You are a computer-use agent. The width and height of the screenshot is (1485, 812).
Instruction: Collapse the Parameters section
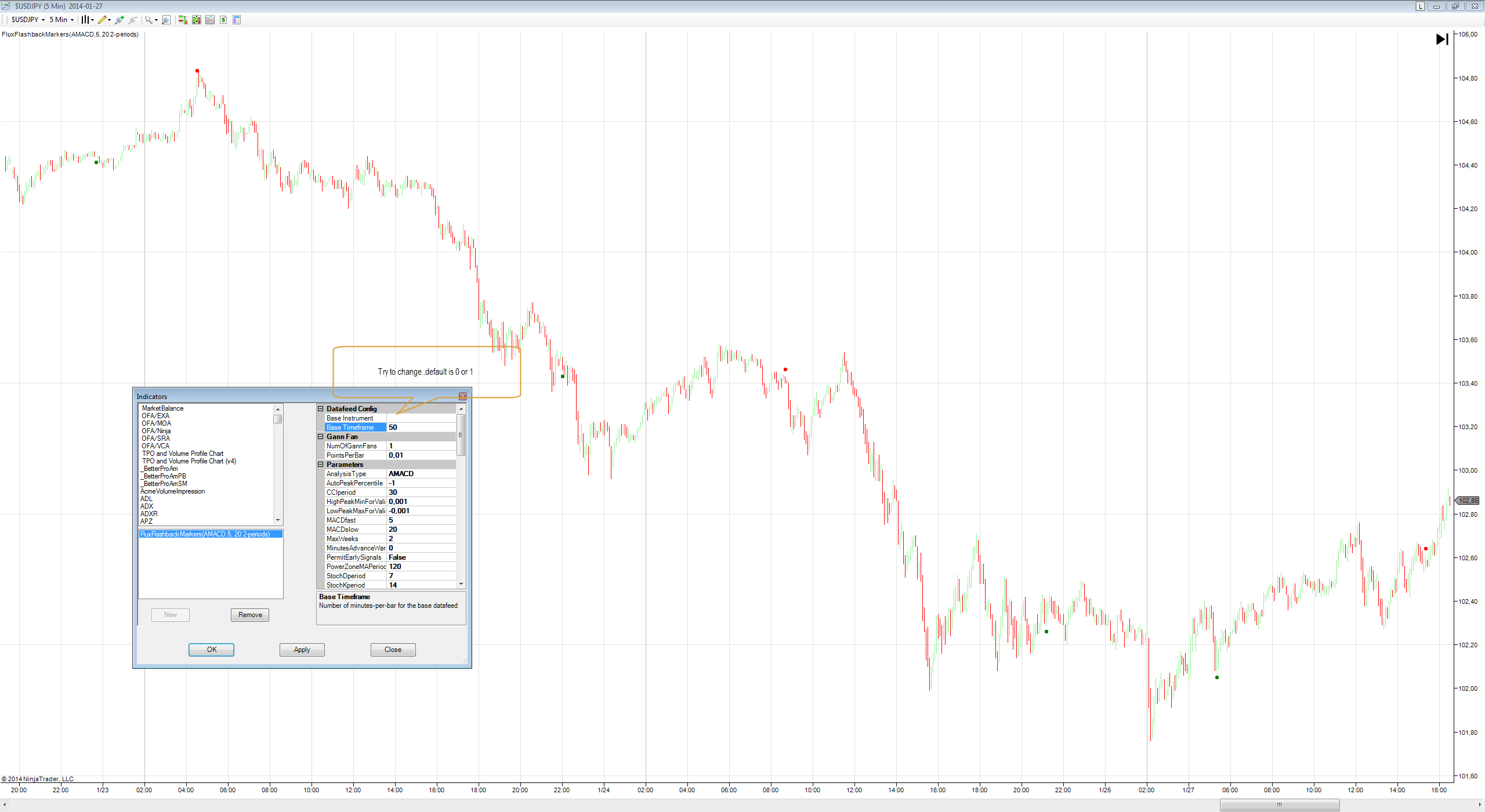(320, 465)
